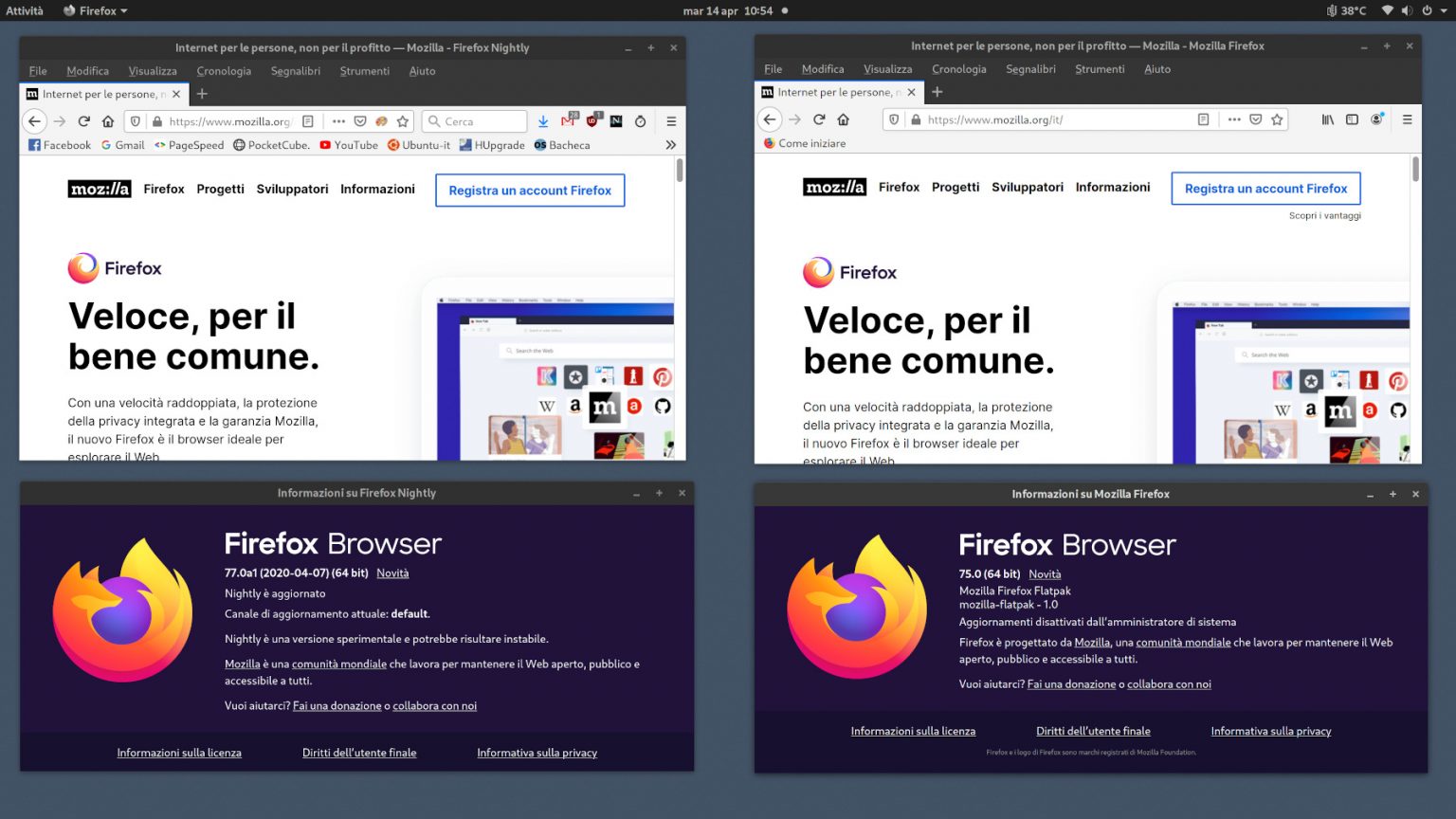
Task: Go back in the Mozilla Firefox window
Action: click(770, 119)
